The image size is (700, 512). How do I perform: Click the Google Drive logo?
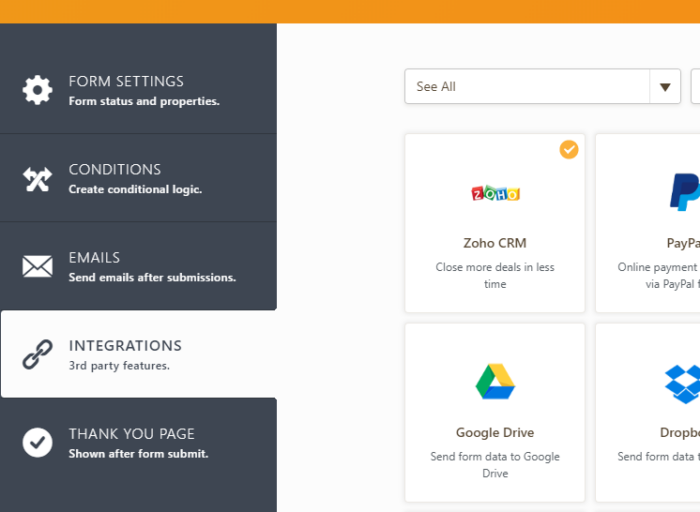(x=495, y=381)
